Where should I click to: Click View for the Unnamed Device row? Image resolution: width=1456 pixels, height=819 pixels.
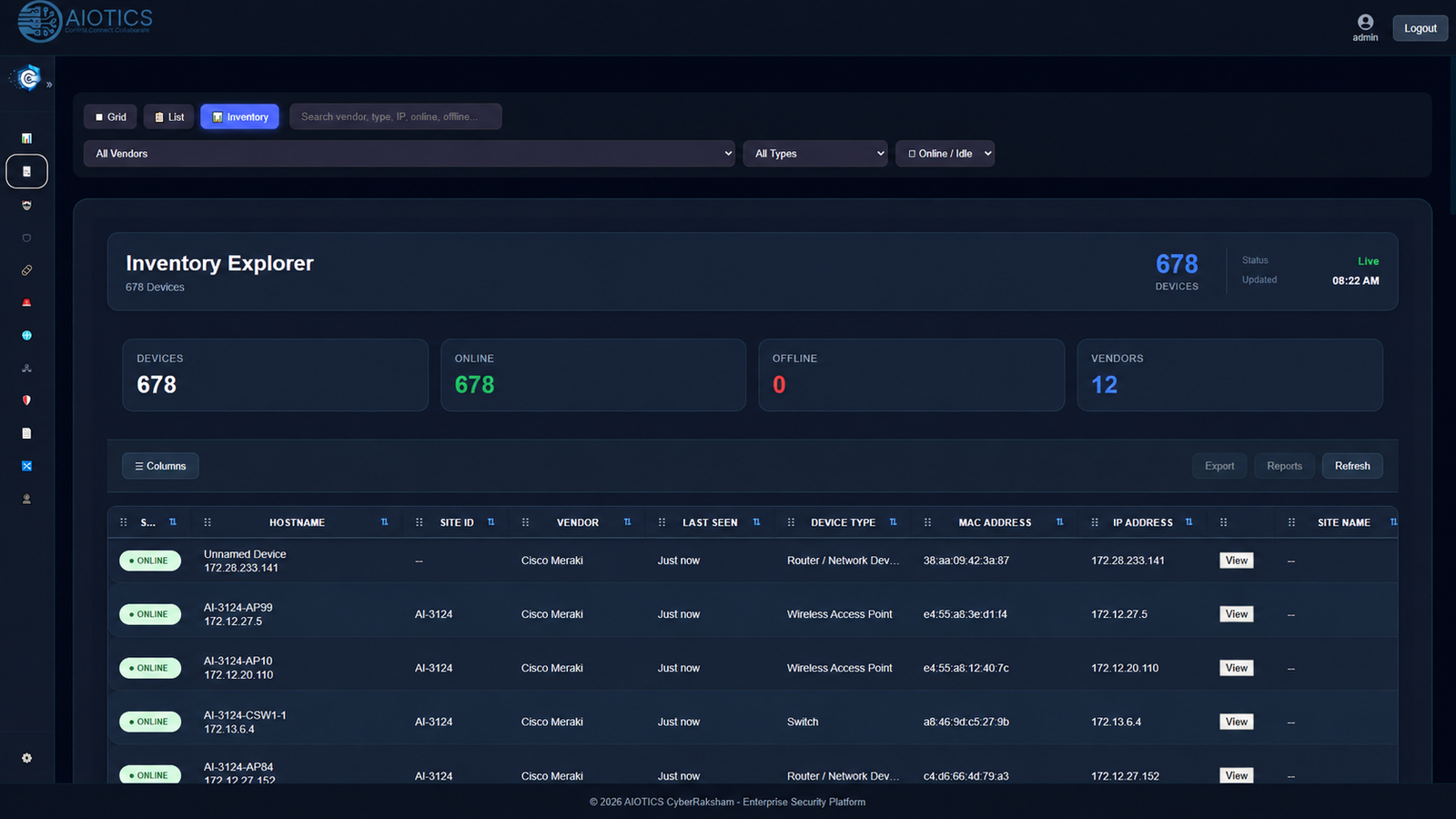[1236, 561]
